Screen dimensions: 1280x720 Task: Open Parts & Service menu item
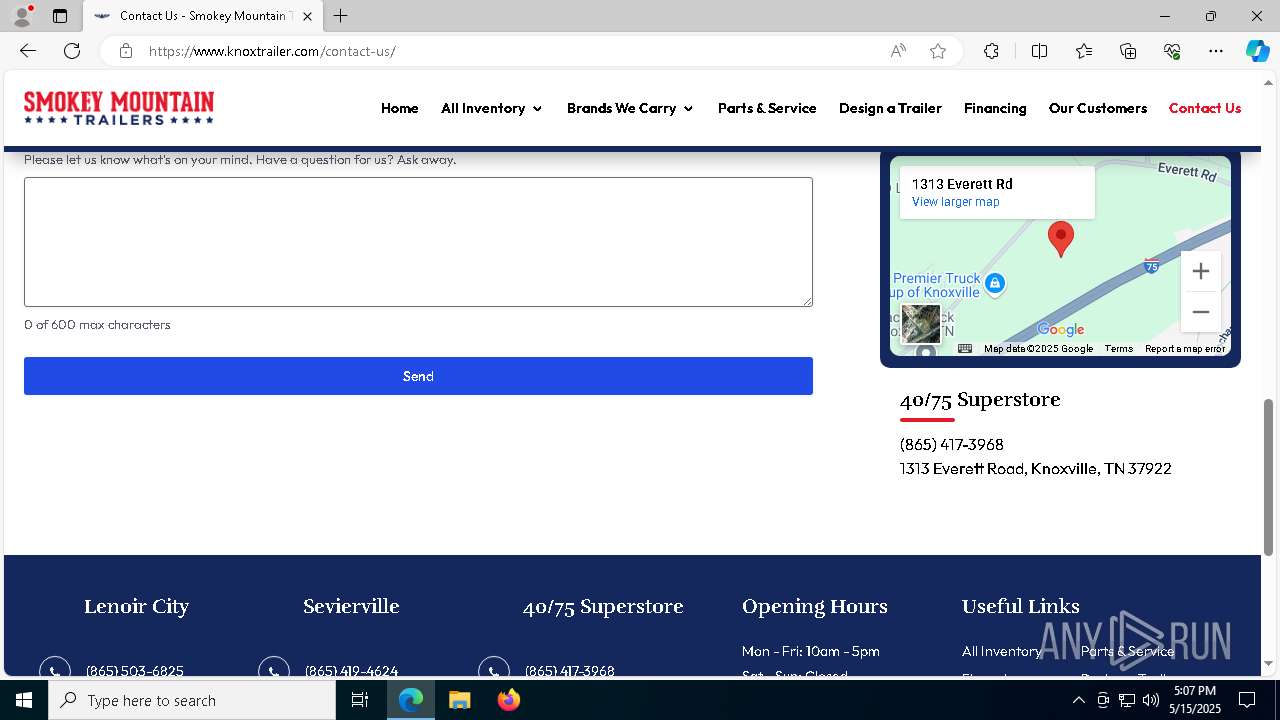tap(767, 108)
